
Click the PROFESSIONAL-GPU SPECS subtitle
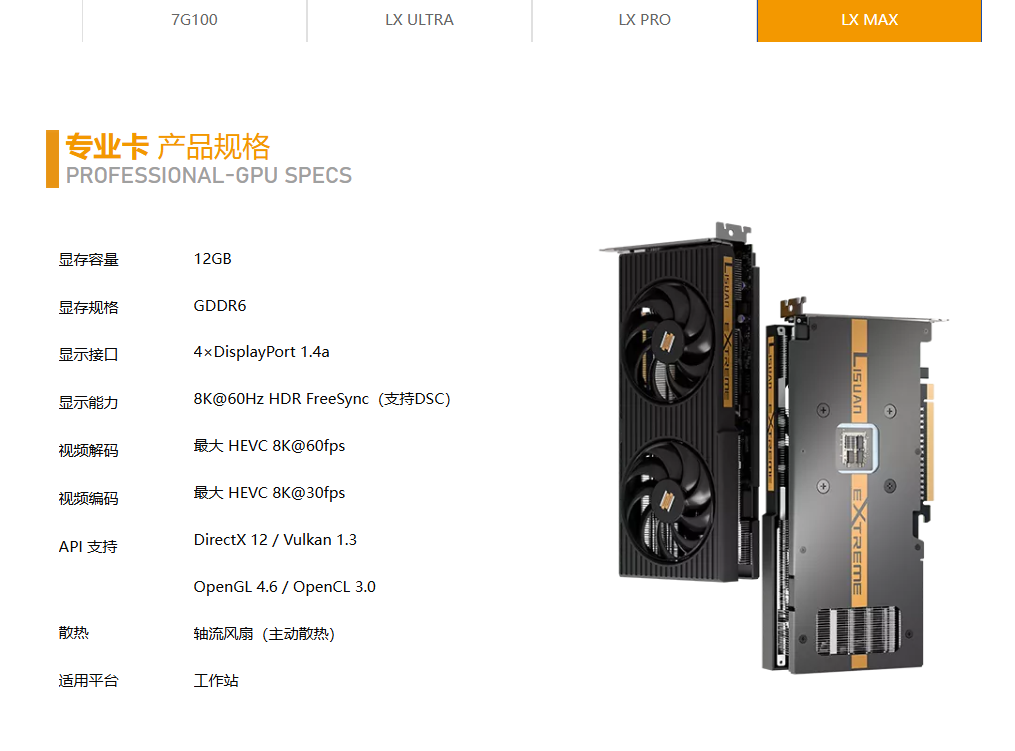point(208,175)
